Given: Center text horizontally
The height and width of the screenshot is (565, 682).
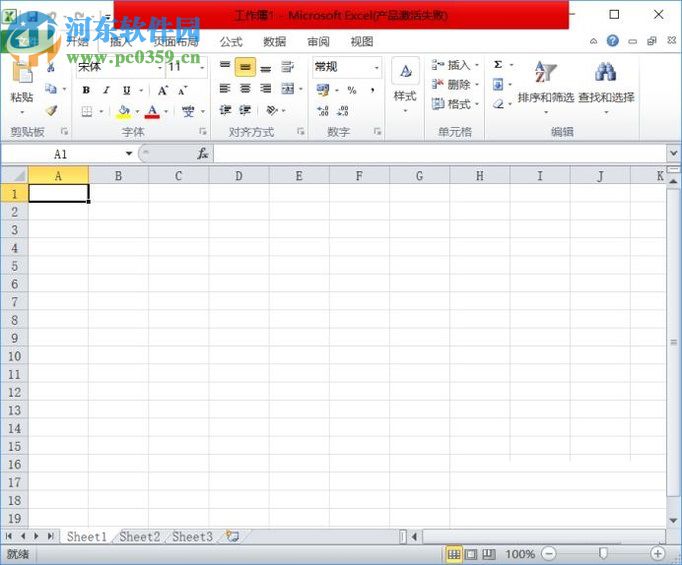Looking at the screenshot, I should click(x=245, y=89).
